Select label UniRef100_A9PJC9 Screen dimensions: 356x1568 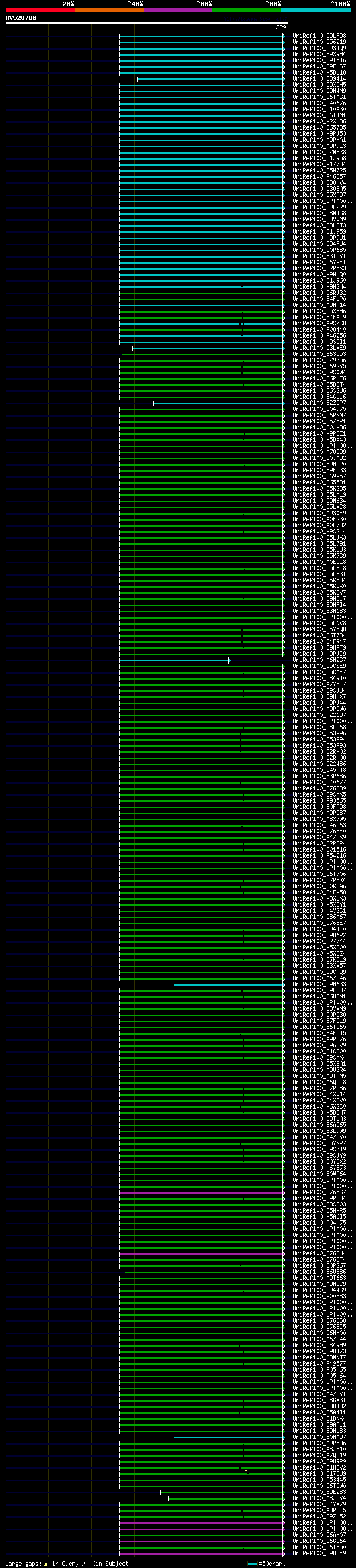click(x=319, y=654)
